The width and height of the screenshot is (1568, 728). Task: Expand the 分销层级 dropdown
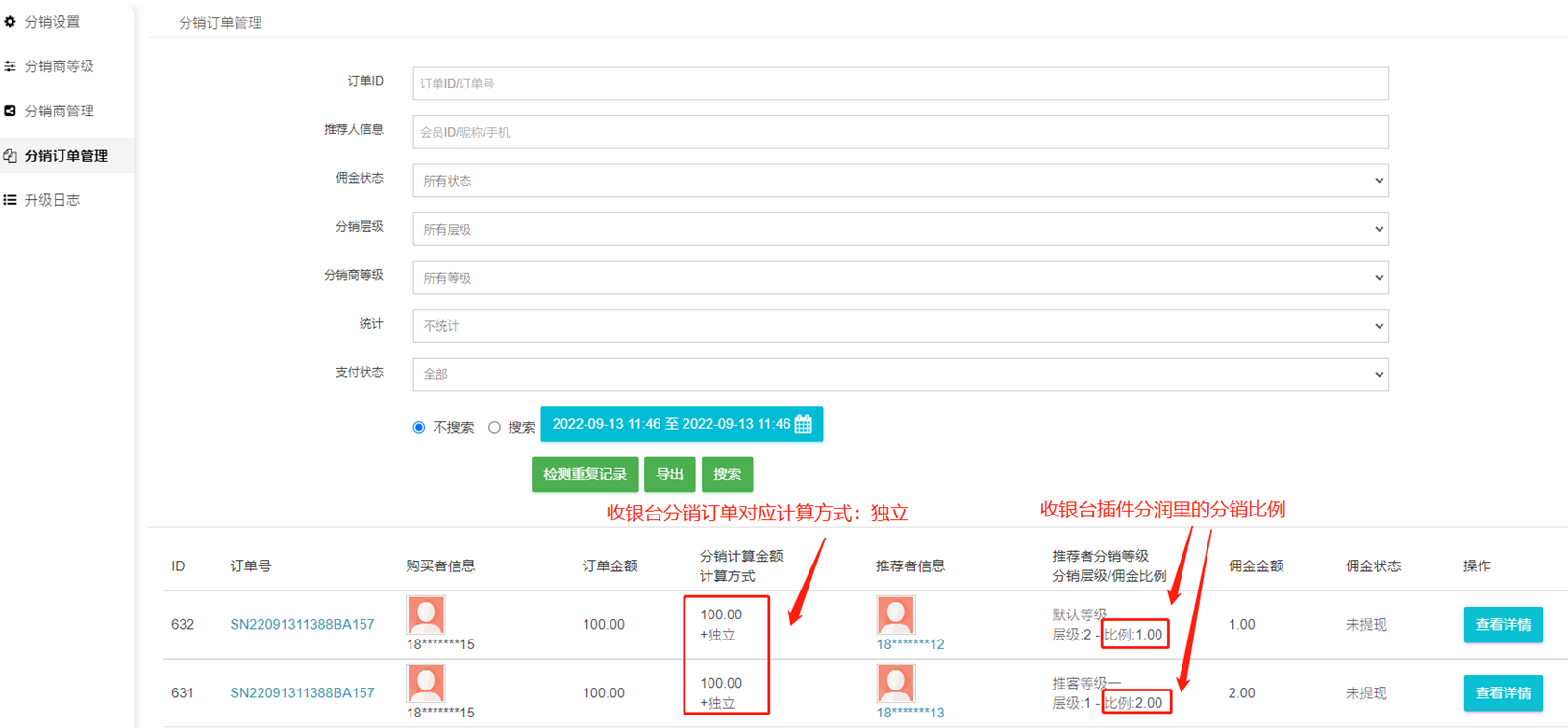(900, 229)
